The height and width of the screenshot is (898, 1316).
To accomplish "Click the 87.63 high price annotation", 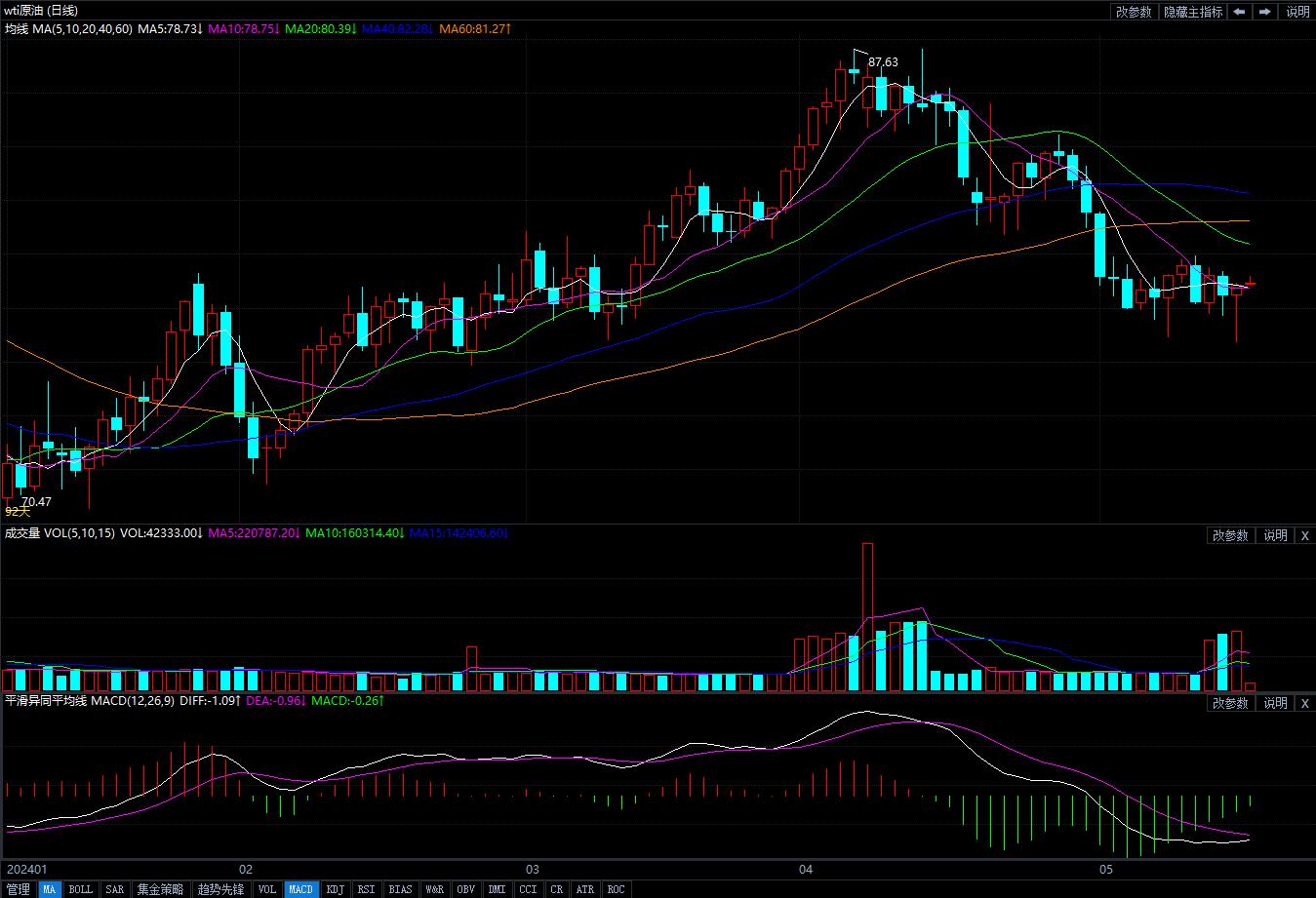I will pos(883,62).
